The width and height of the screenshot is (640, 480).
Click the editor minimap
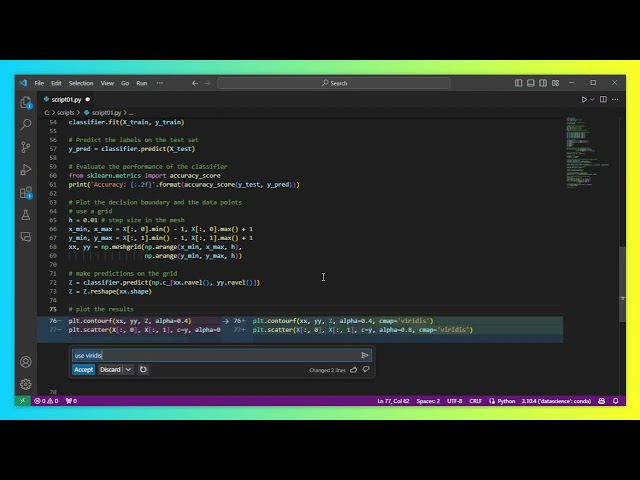588,153
